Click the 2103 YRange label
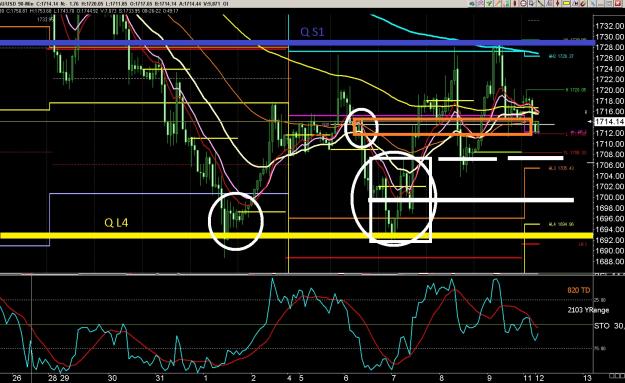This screenshot has height=383, width=625. (x=588, y=310)
